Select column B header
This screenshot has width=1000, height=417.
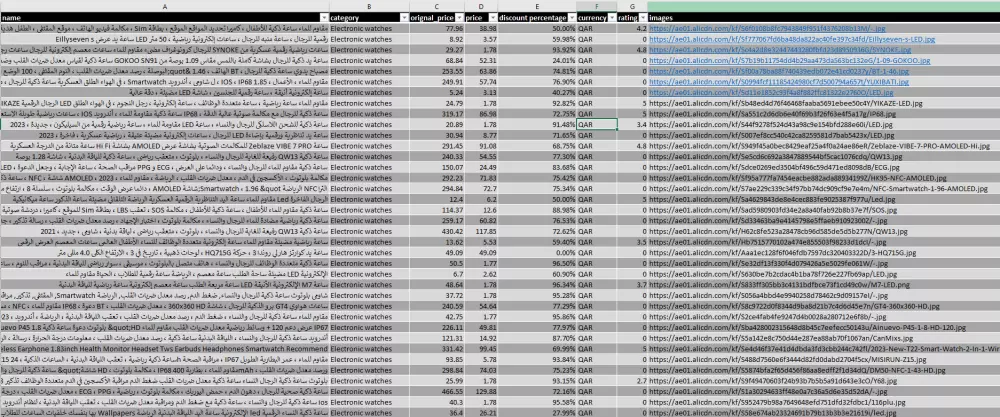[x=369, y=6]
